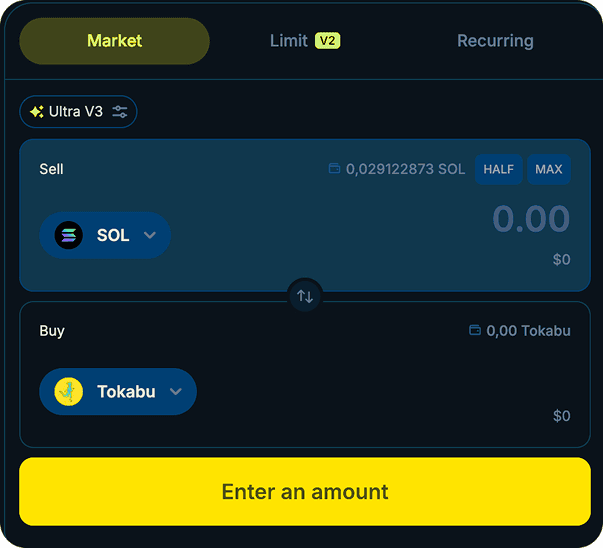Switch to the Limit tab
The width and height of the screenshot is (603, 548).
click(x=289, y=41)
